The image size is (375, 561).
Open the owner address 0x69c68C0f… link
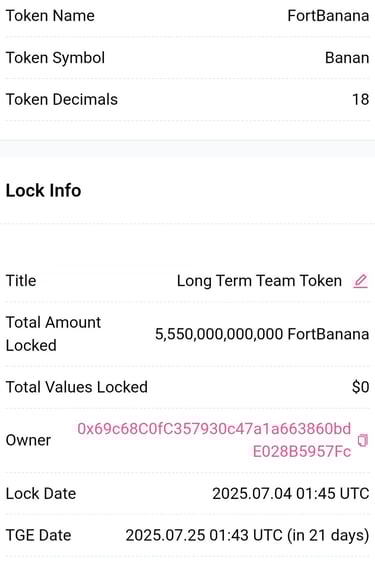pyautogui.click(x=214, y=440)
